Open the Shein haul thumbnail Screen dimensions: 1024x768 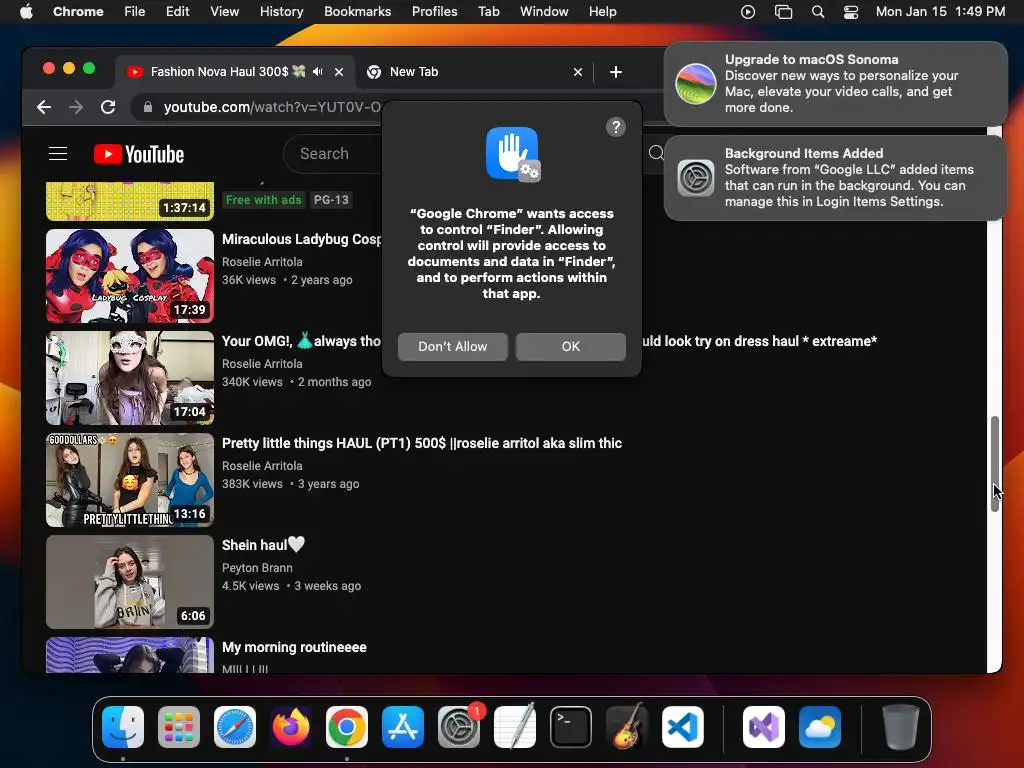pyautogui.click(x=130, y=582)
